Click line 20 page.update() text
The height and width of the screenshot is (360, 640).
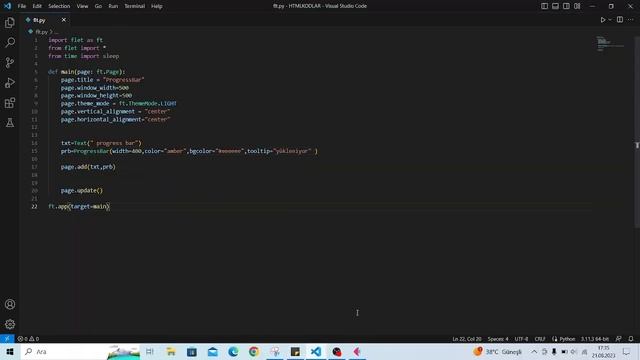tap(82, 191)
